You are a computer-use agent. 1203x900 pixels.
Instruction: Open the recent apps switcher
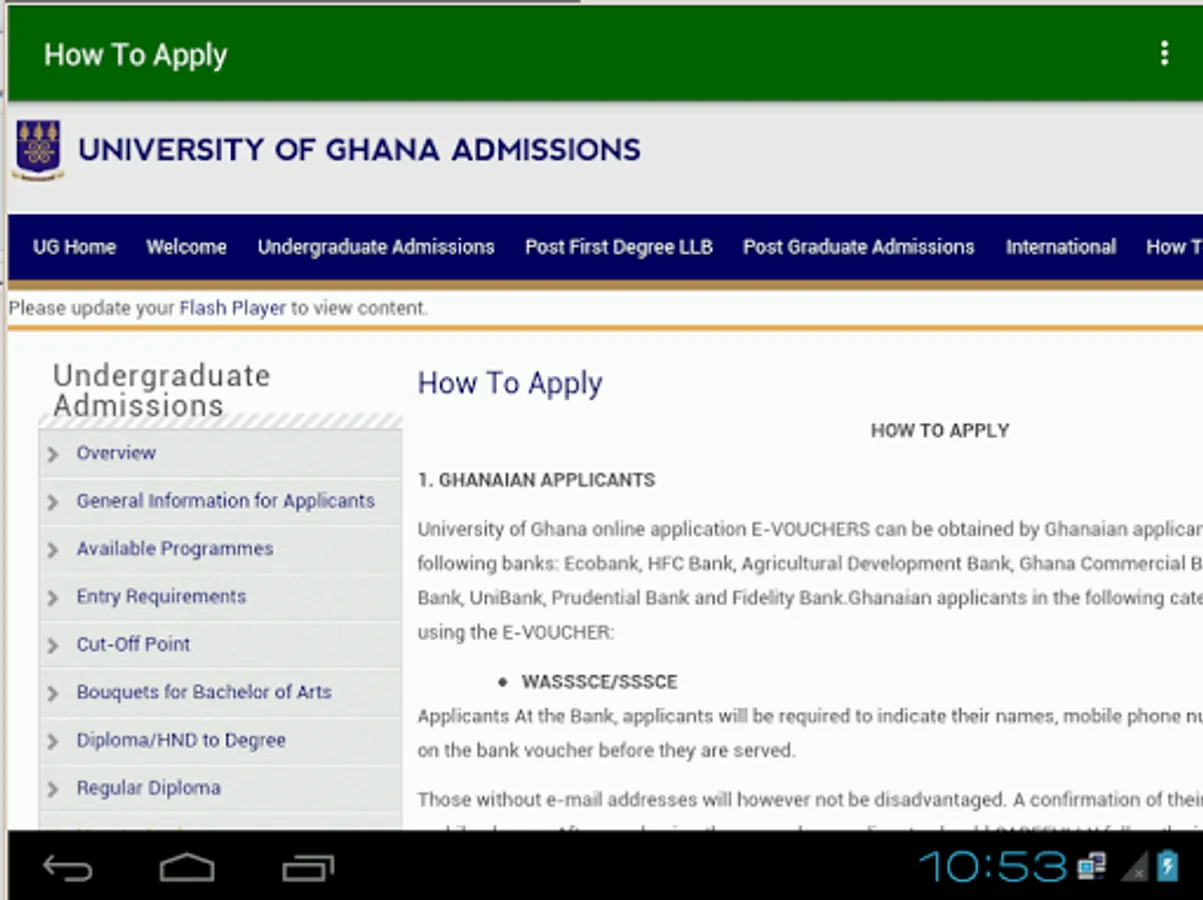(307, 867)
